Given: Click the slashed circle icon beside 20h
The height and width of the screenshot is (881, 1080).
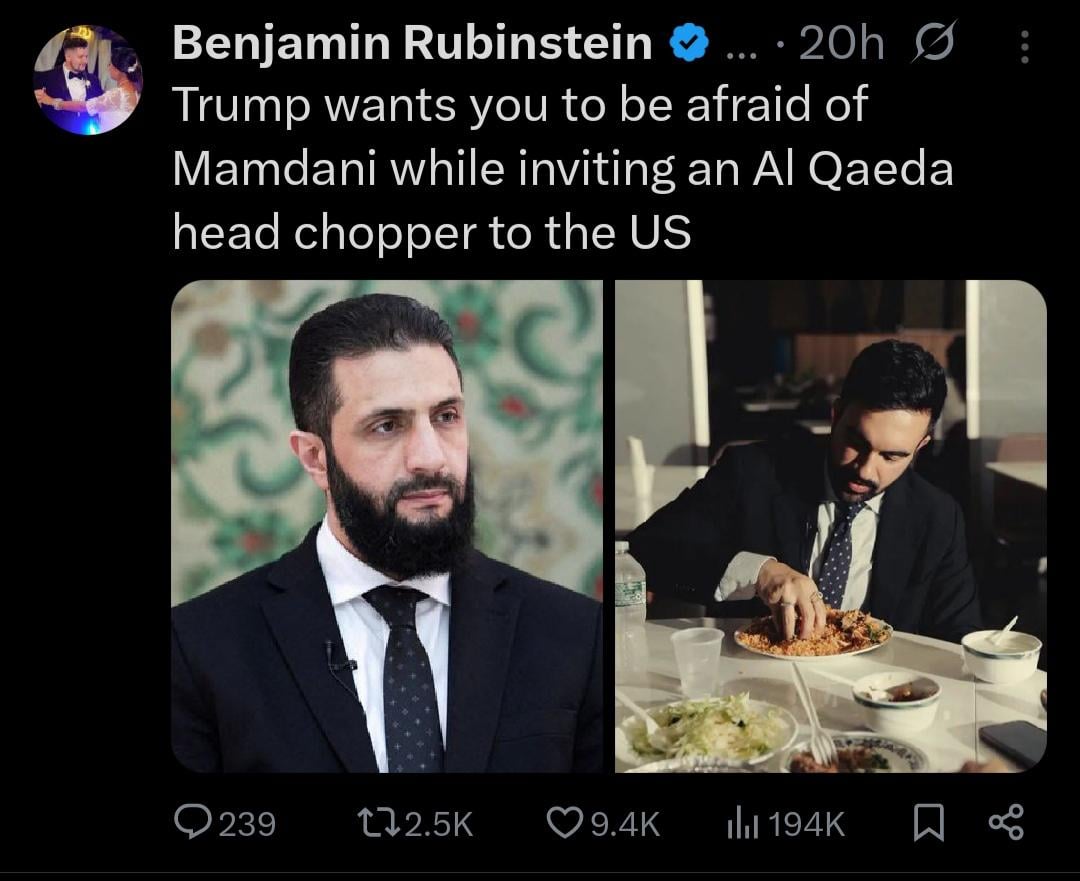Looking at the screenshot, I should (932, 44).
